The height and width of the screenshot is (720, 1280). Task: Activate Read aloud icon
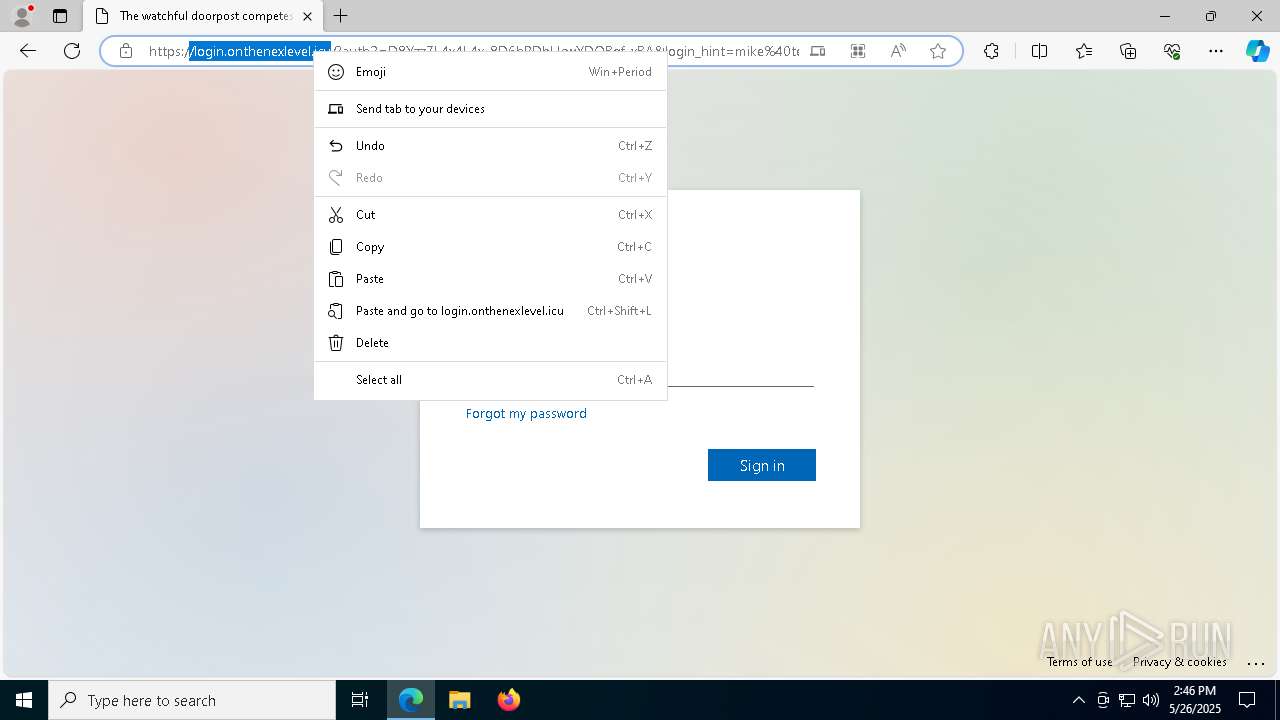[898, 51]
